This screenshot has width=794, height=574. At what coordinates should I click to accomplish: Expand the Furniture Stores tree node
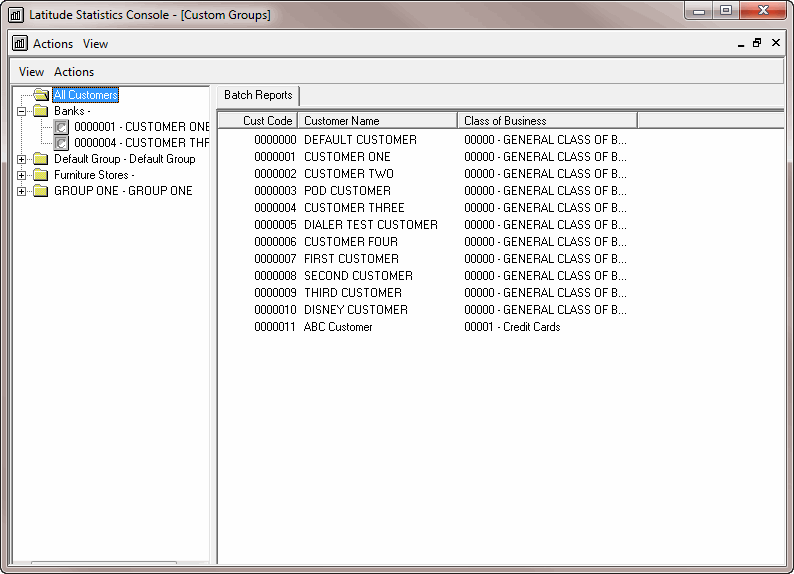[x=21, y=176]
